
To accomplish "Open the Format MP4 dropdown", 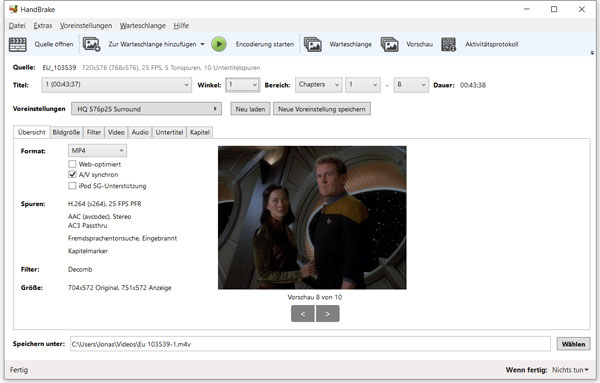I will point(97,151).
